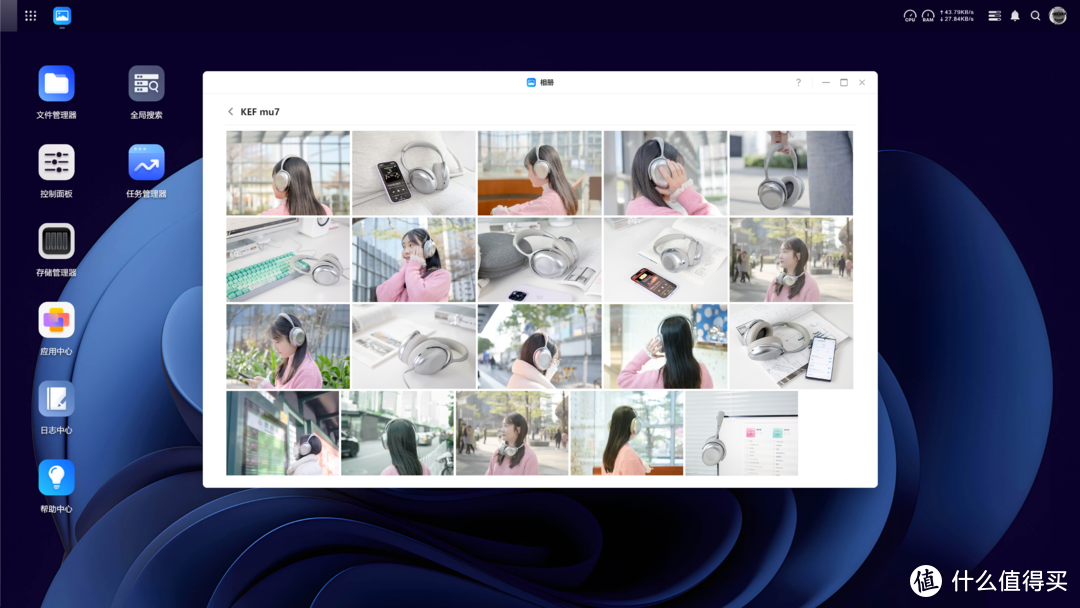The height and width of the screenshot is (608, 1080).
Task: Check the RAM usage gauge
Action: point(928,16)
